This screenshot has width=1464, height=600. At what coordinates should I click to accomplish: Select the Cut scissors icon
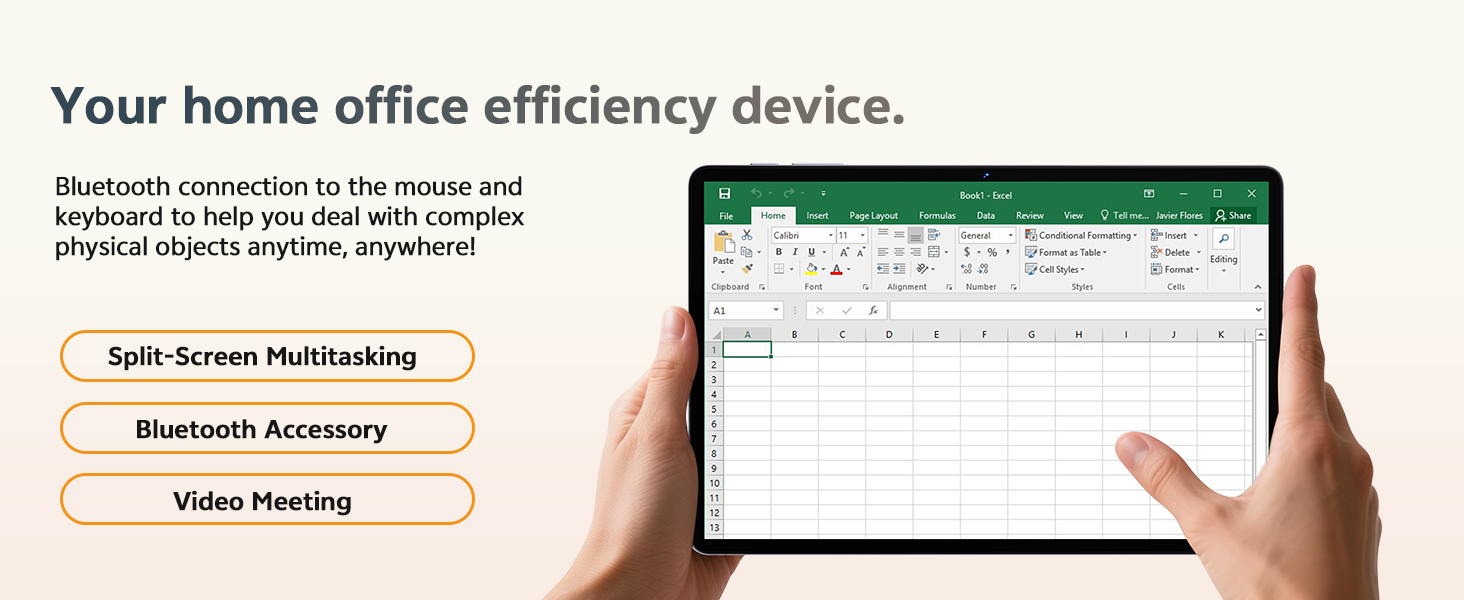[747, 234]
